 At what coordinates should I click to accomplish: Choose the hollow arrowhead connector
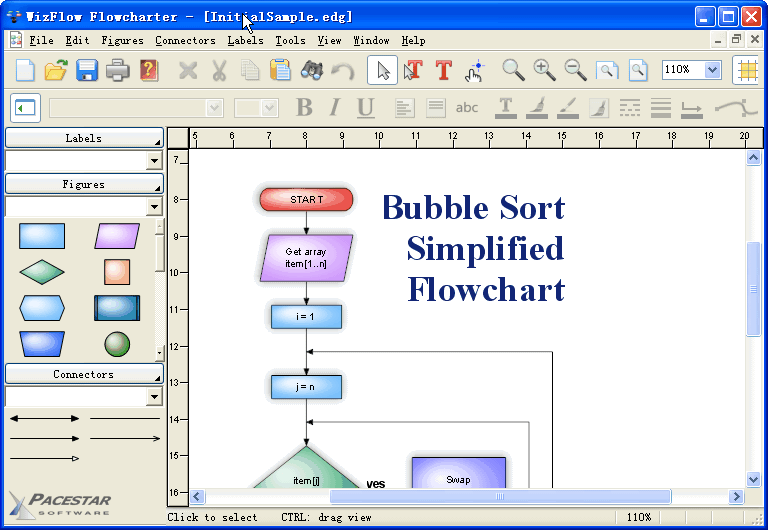coord(45,458)
